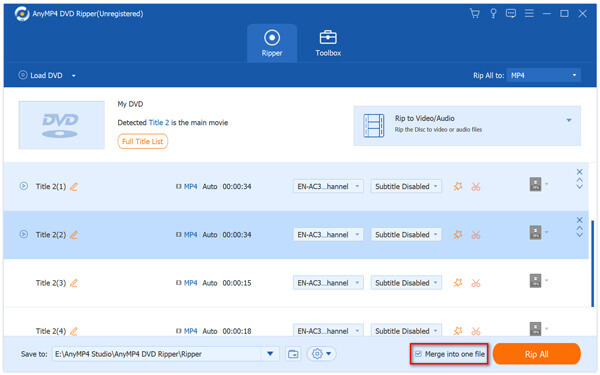Screen dimensions: 600x375
Task: Click the AnyMP4 DVD Ripper logo icon
Action: point(22,14)
